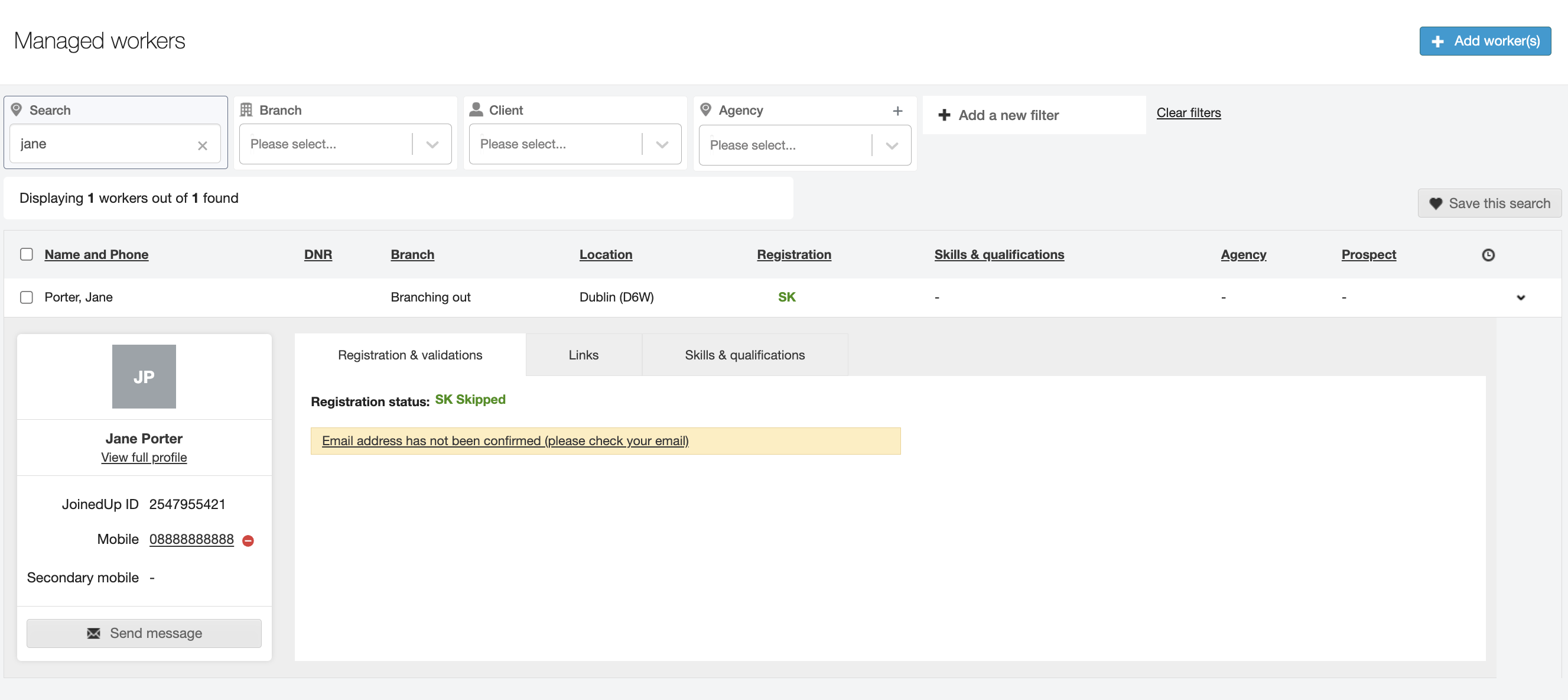Click the red blocked icon beside mobile number
Viewport: 1568px width, 700px height.
click(x=248, y=540)
